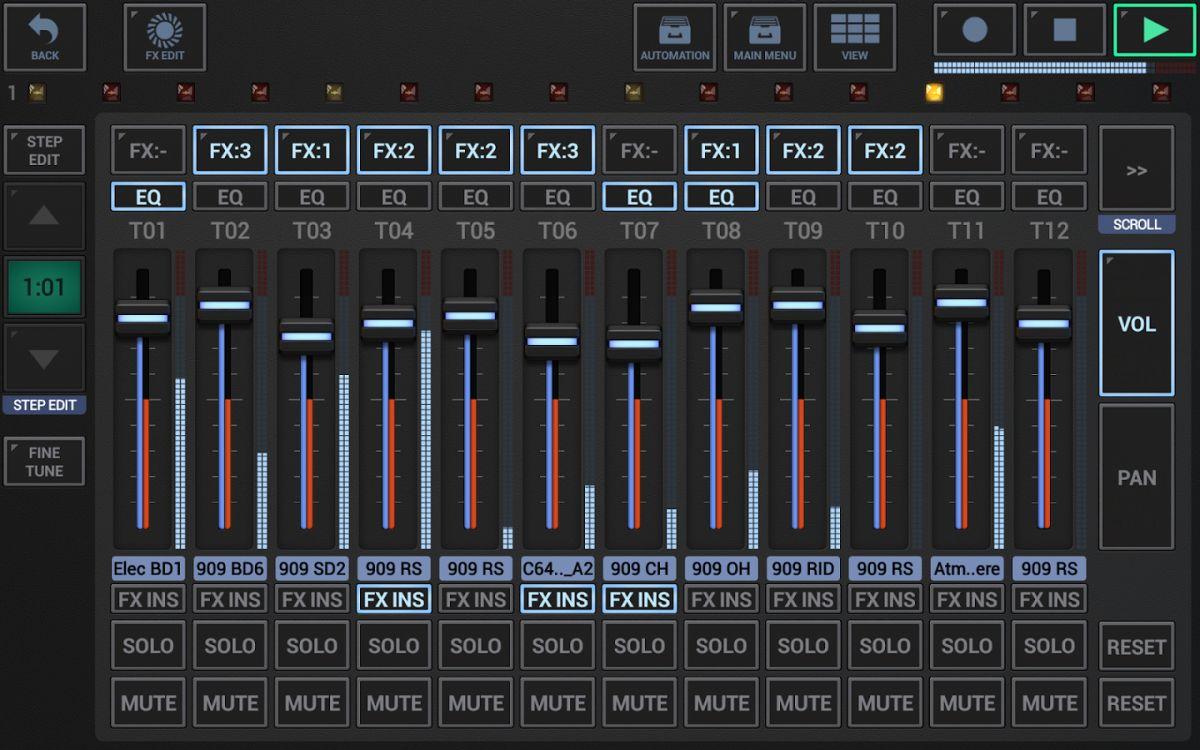
Task: Open the FX:3 send selector for T06
Action: (558, 151)
